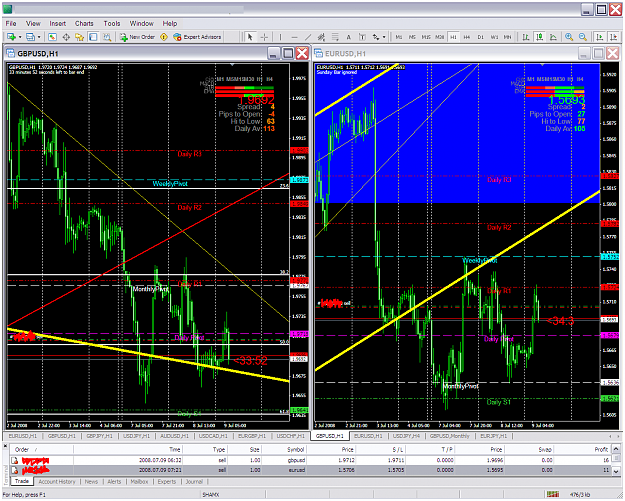Expand the arrows tool dropdown
This screenshot has width=625, height=501.
(384, 37)
